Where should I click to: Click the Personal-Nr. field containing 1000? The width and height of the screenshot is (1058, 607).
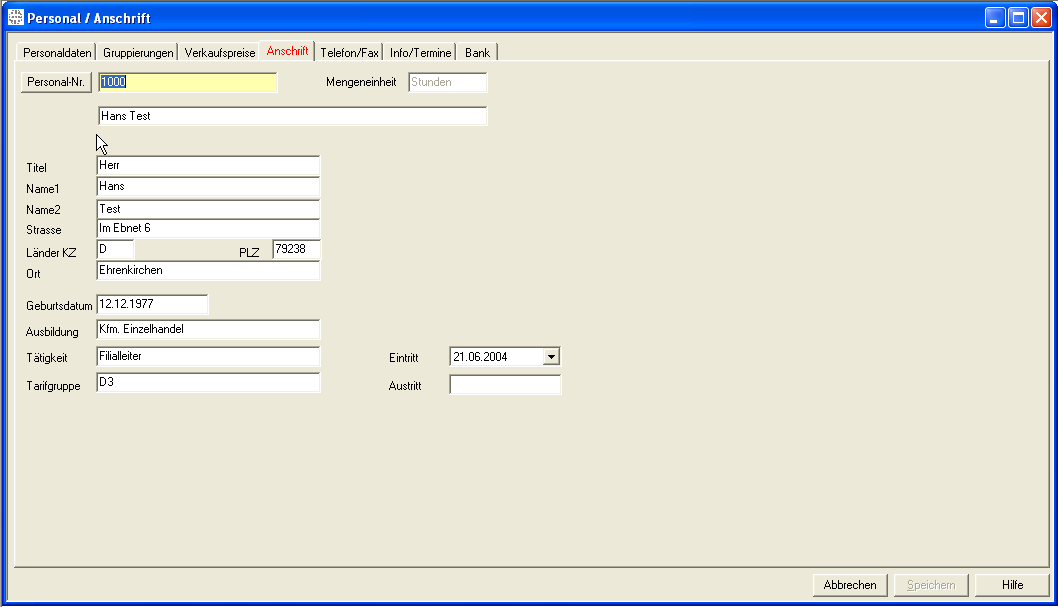coord(187,83)
